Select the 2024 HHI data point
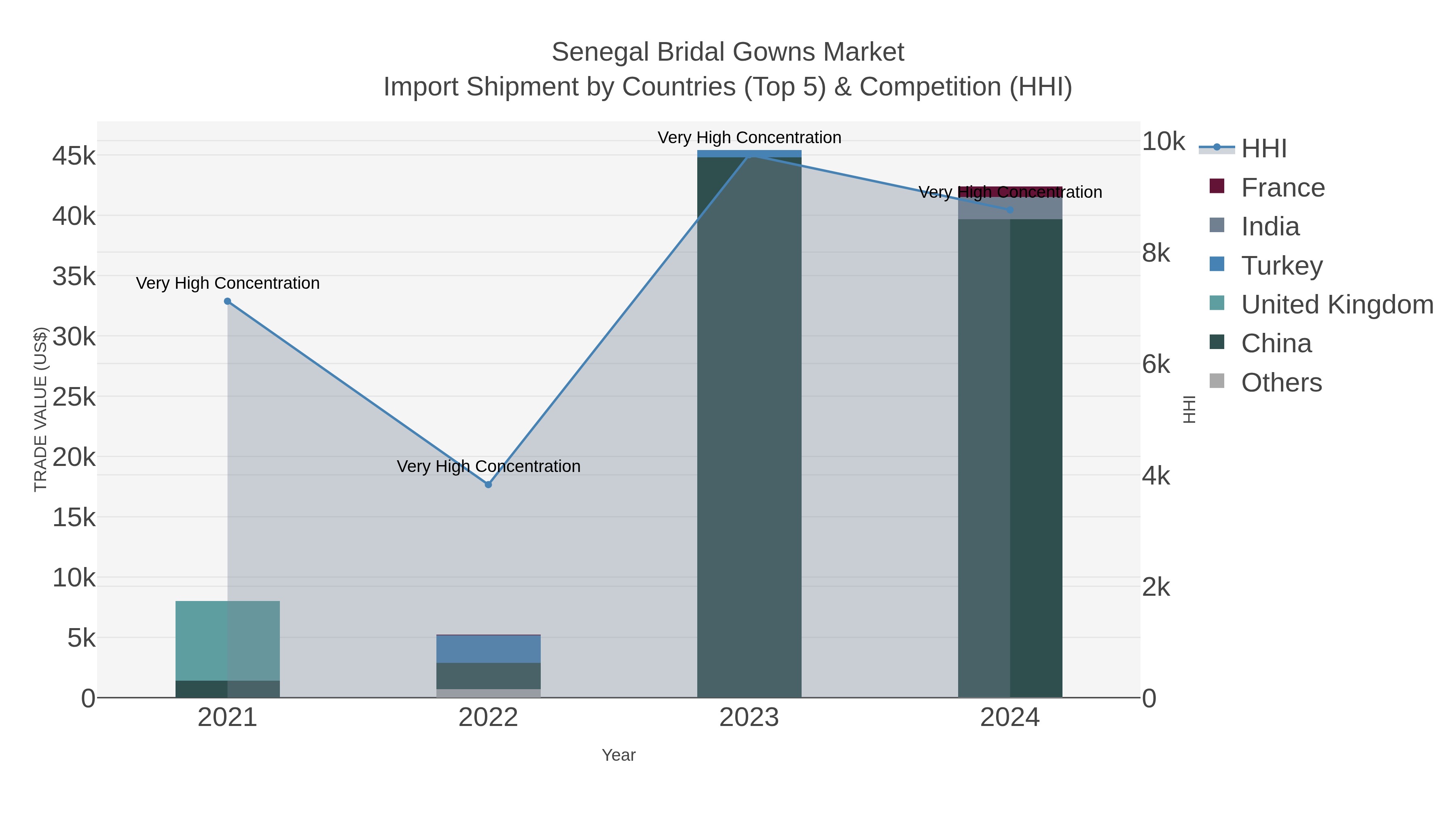The height and width of the screenshot is (819, 1456). click(1010, 210)
